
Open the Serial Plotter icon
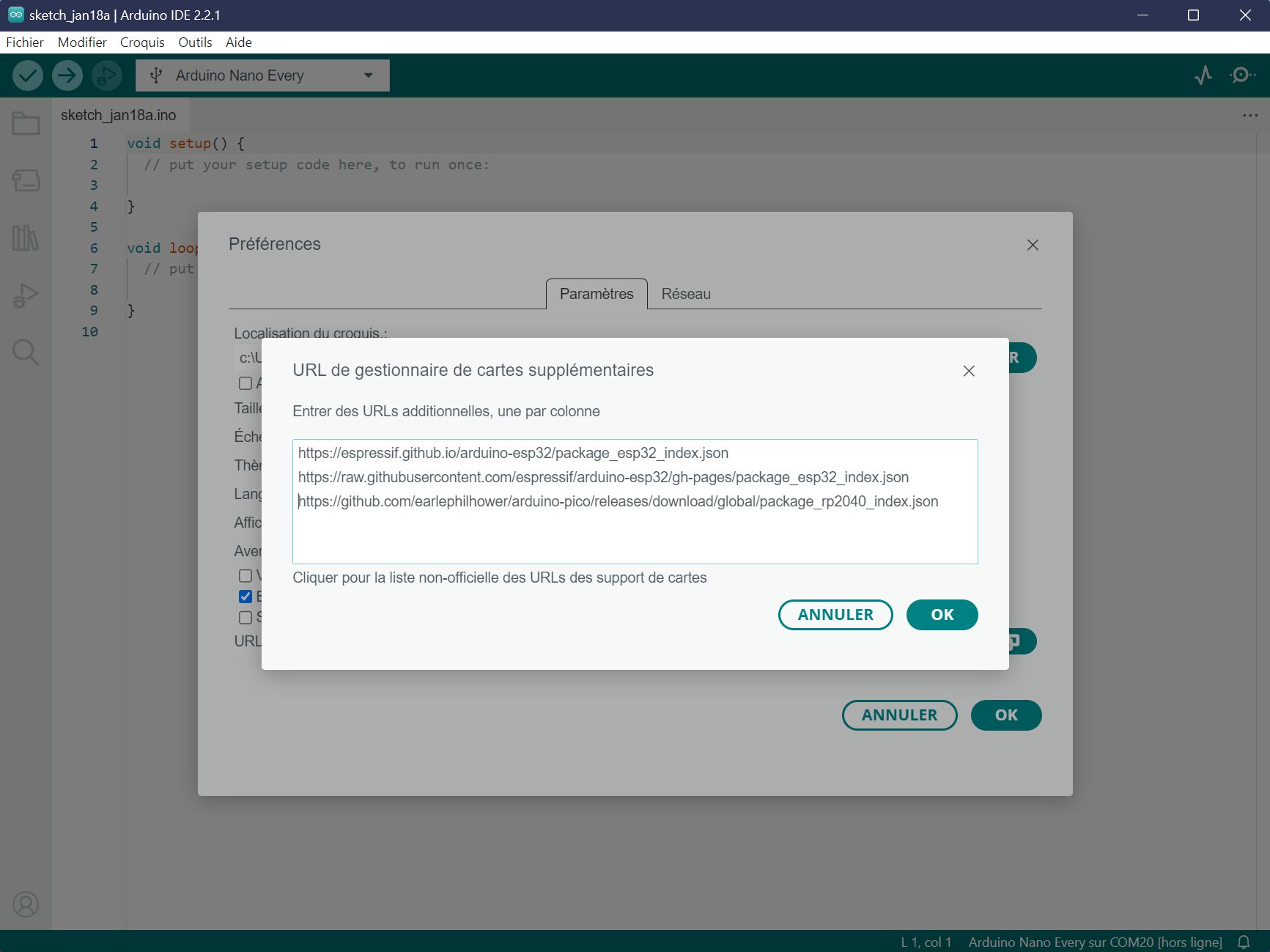1203,75
